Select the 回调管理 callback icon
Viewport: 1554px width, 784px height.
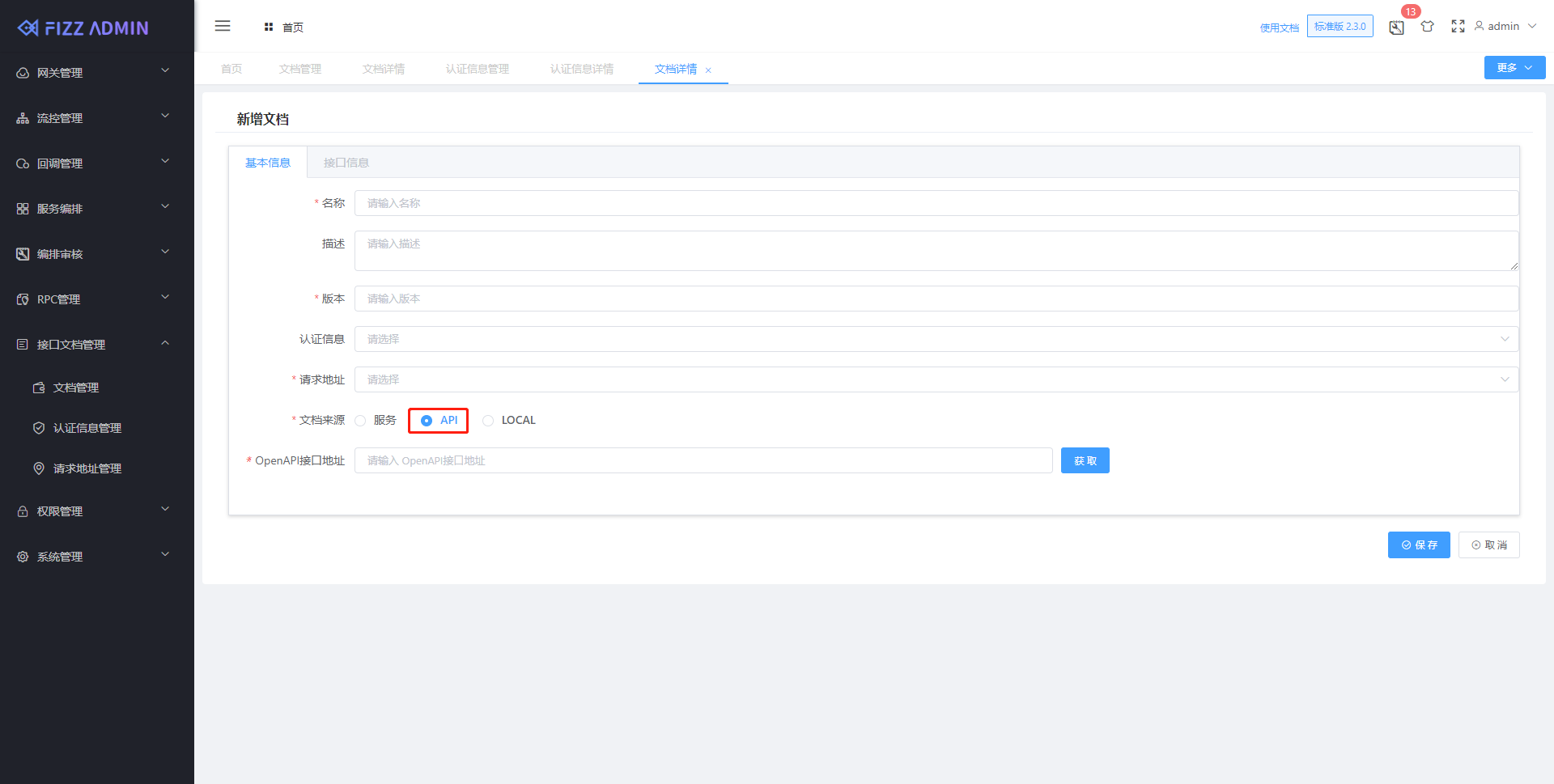(22, 163)
